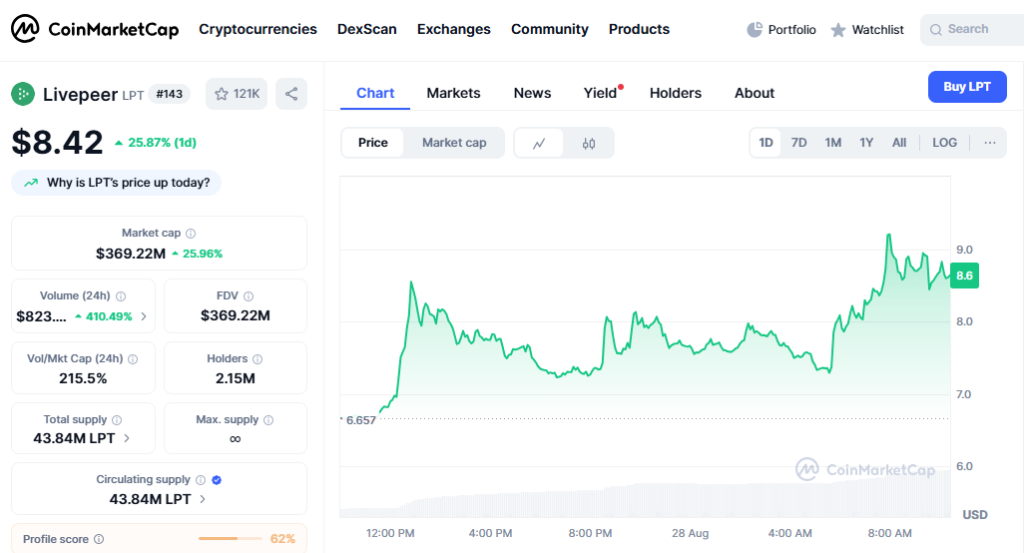Switch to the Yield tab
The width and height of the screenshot is (1024, 553).
click(x=600, y=93)
